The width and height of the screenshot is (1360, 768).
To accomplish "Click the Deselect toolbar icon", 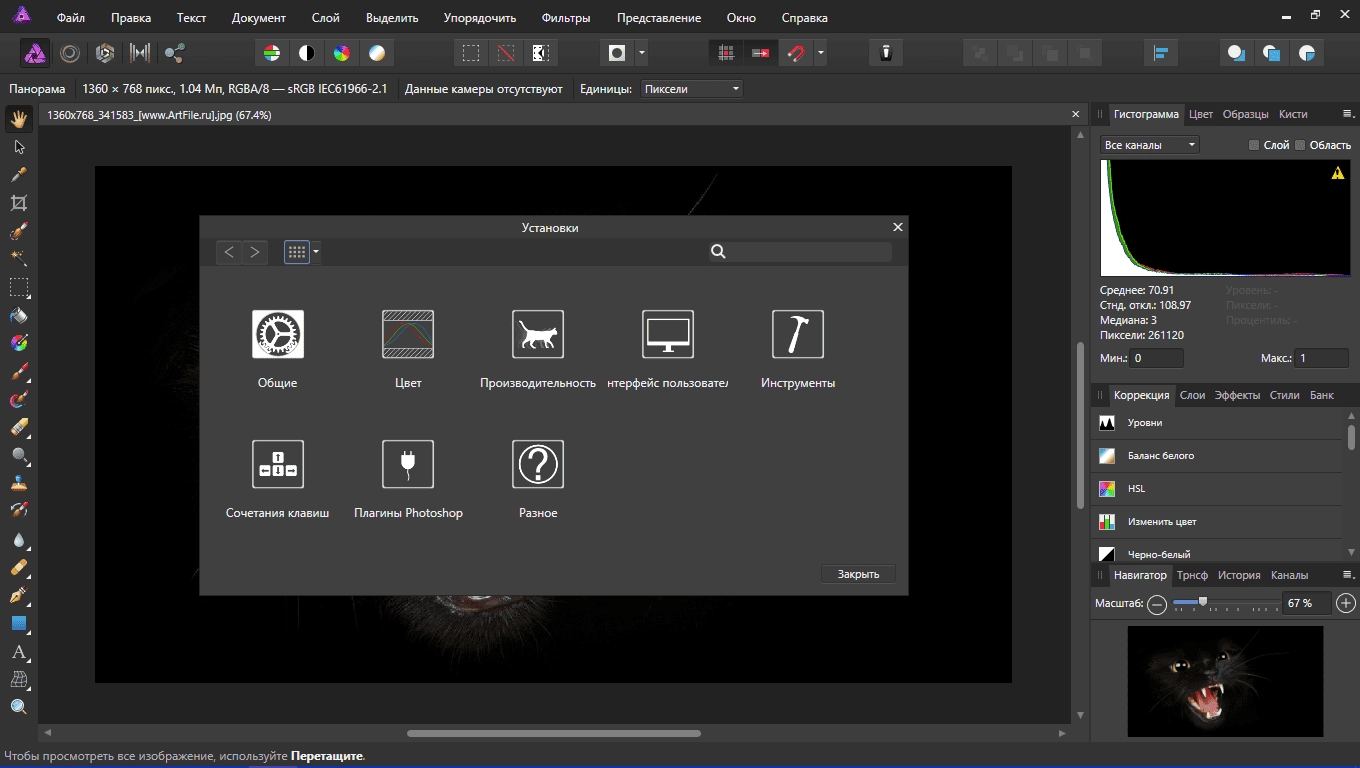I will pyautogui.click(x=506, y=53).
